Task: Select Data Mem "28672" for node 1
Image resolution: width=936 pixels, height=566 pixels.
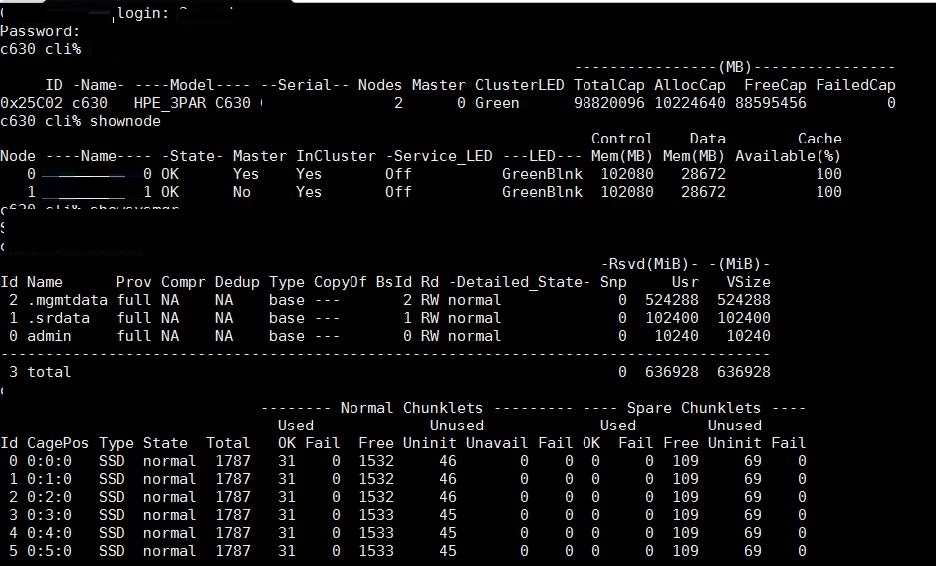Action: tap(703, 192)
